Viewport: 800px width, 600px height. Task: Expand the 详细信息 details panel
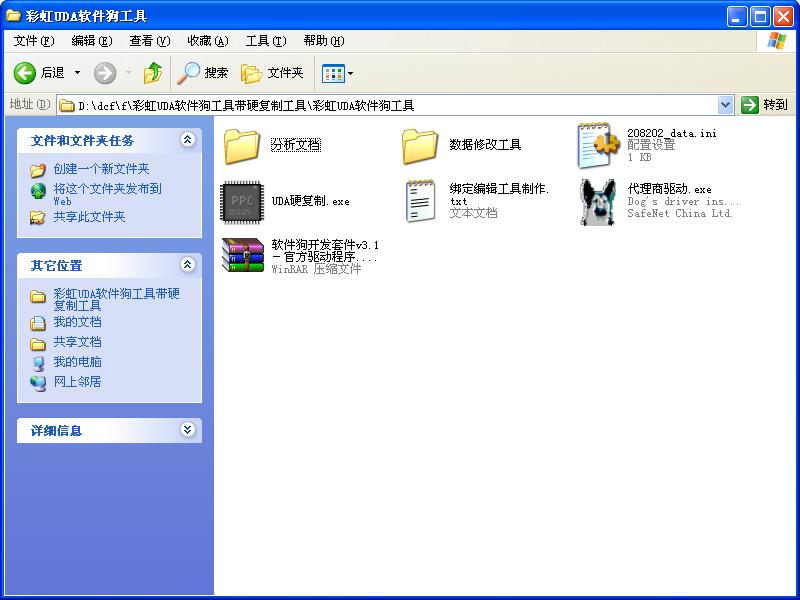coord(187,430)
